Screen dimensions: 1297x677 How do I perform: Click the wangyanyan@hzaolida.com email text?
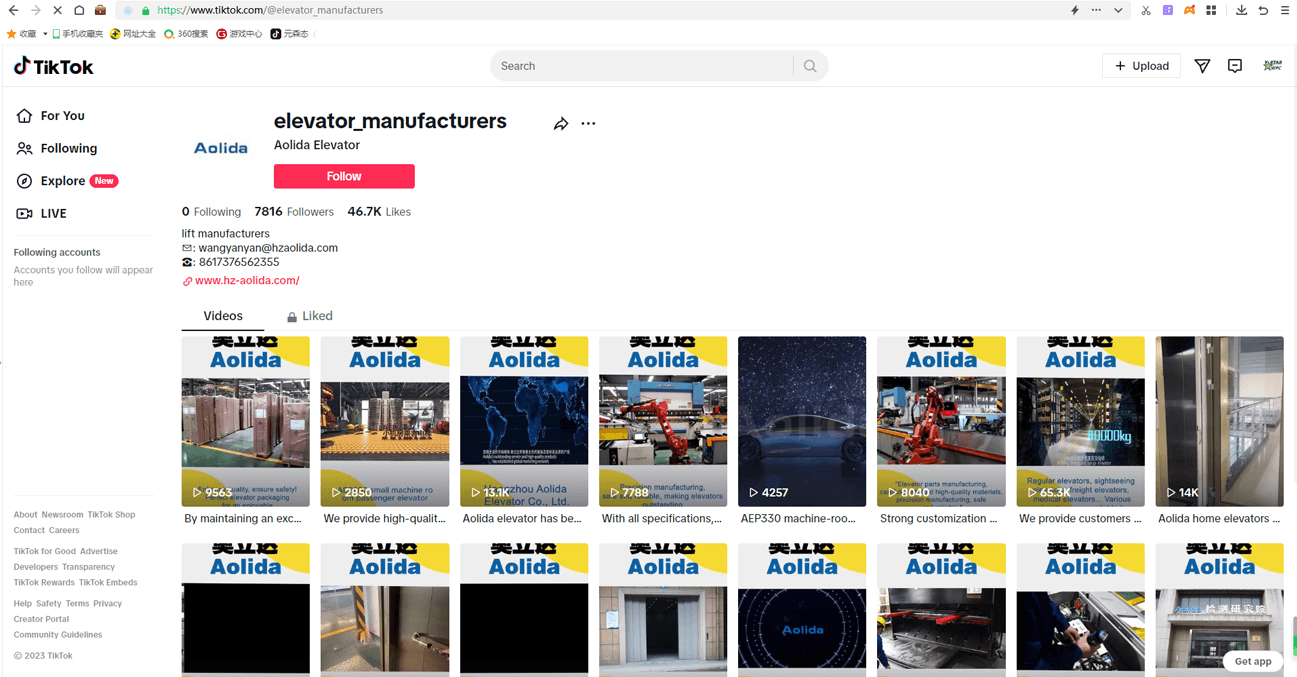tap(268, 248)
